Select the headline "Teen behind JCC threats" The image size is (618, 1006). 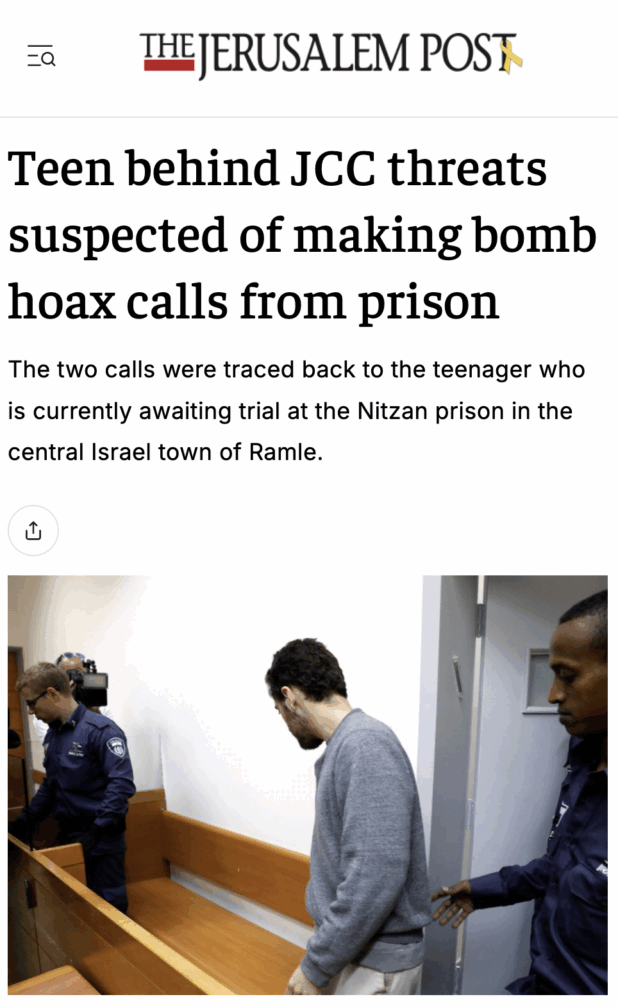(277, 169)
